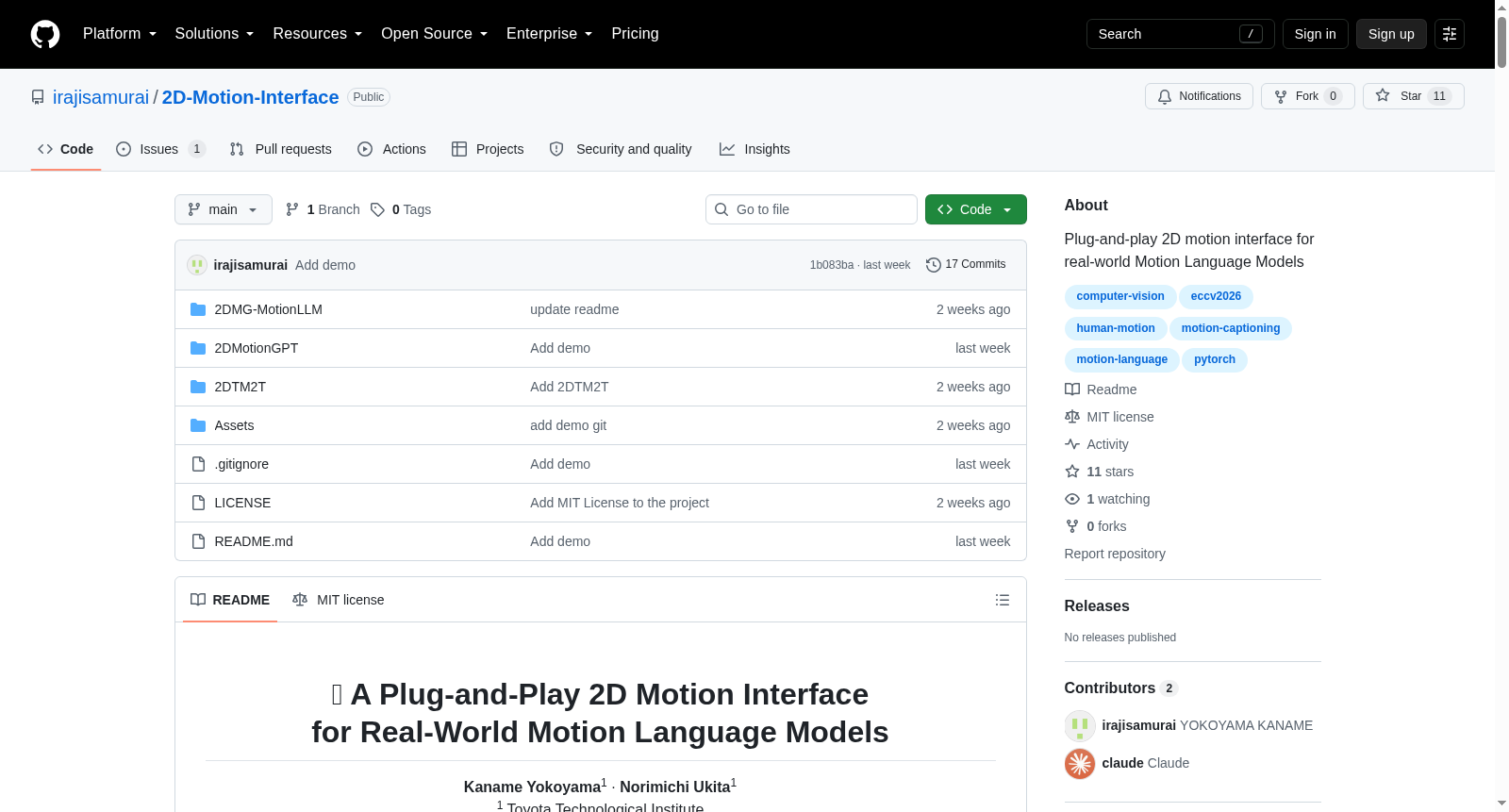
Task: Open the Pricing link
Action: coord(635,34)
